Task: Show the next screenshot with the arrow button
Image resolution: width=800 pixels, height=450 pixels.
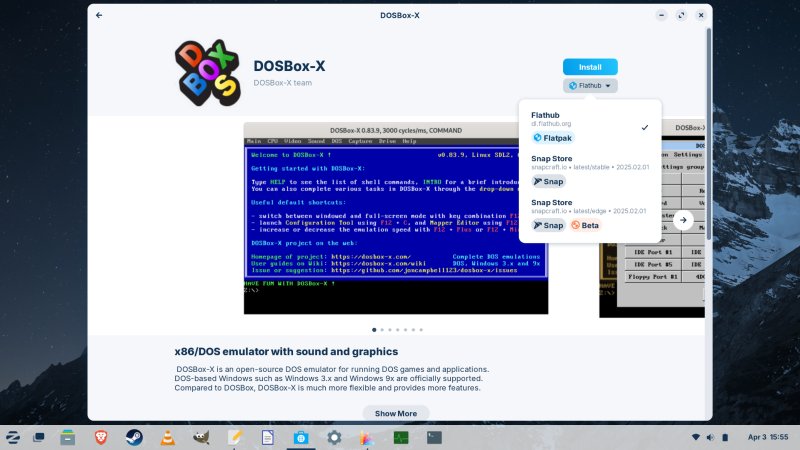Action: coord(683,220)
